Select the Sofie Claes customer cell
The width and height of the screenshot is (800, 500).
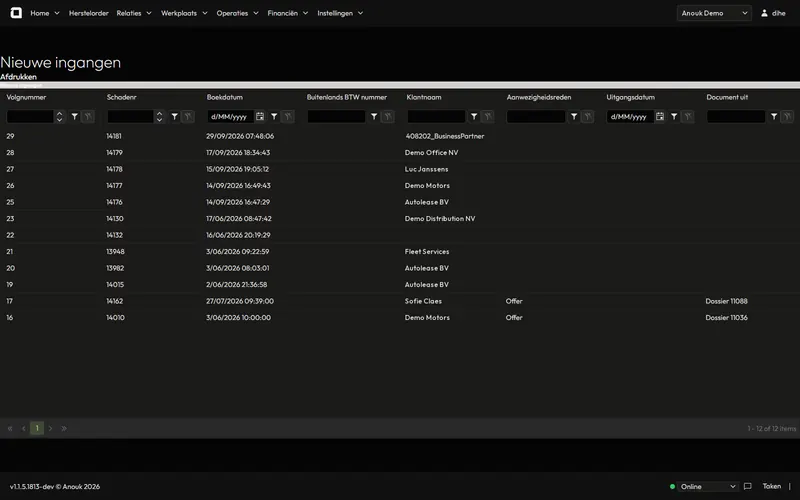pyautogui.click(x=423, y=301)
